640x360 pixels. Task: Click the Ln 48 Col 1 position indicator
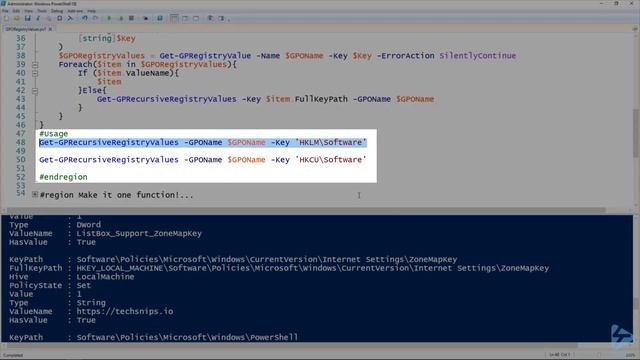[559, 355]
